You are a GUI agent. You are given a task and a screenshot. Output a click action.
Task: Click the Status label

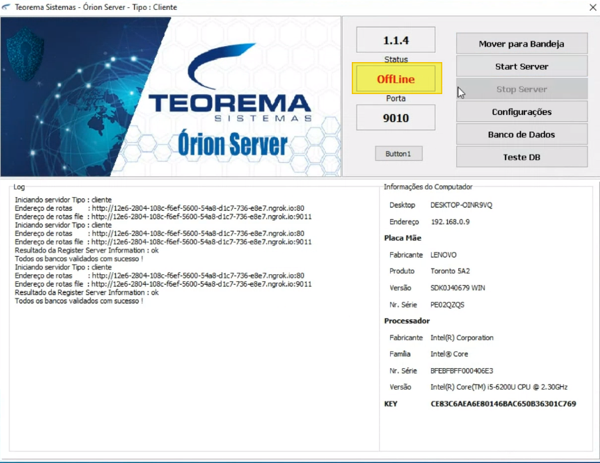396,59
